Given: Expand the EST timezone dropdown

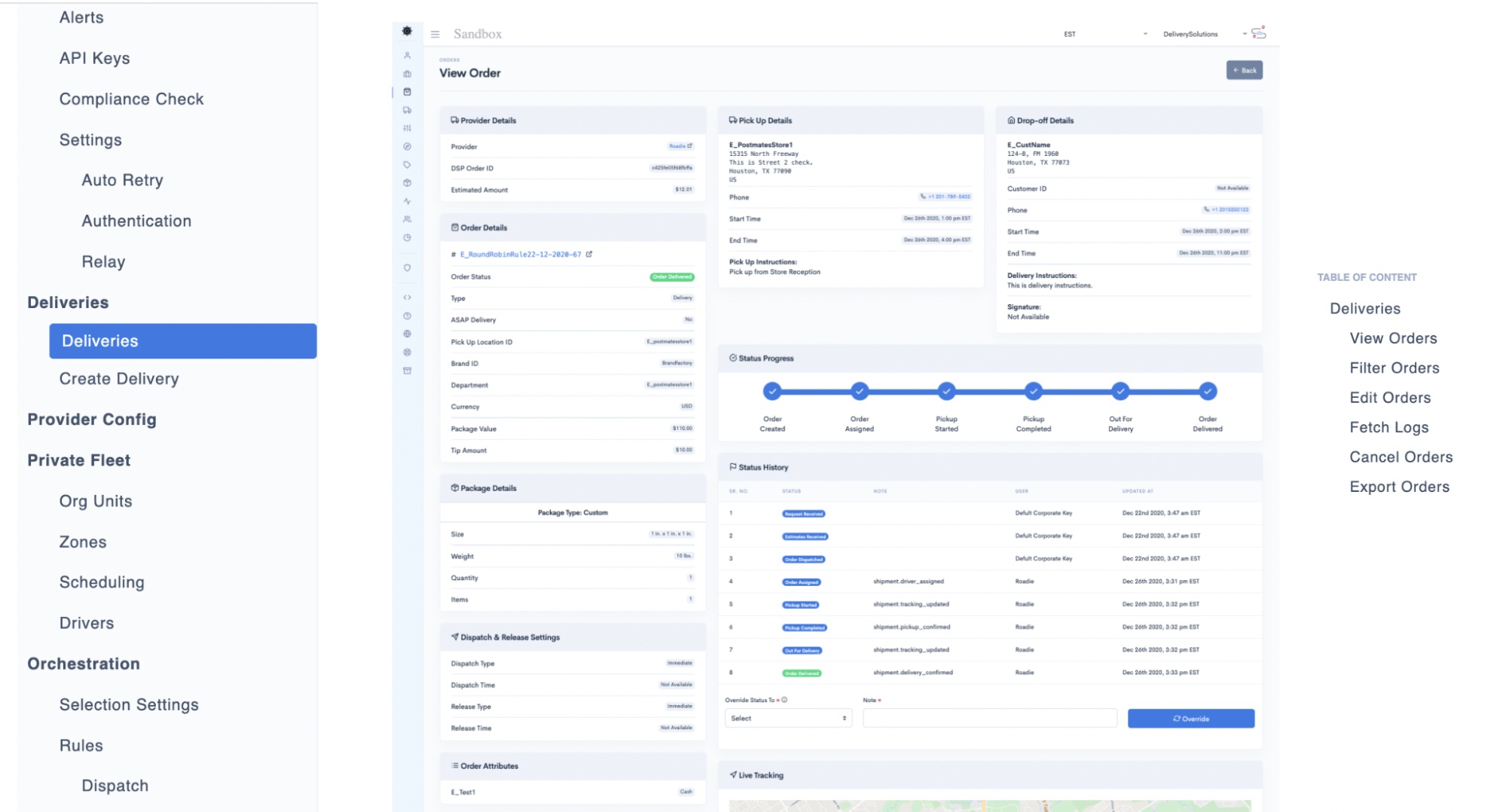Looking at the screenshot, I should point(1106,34).
